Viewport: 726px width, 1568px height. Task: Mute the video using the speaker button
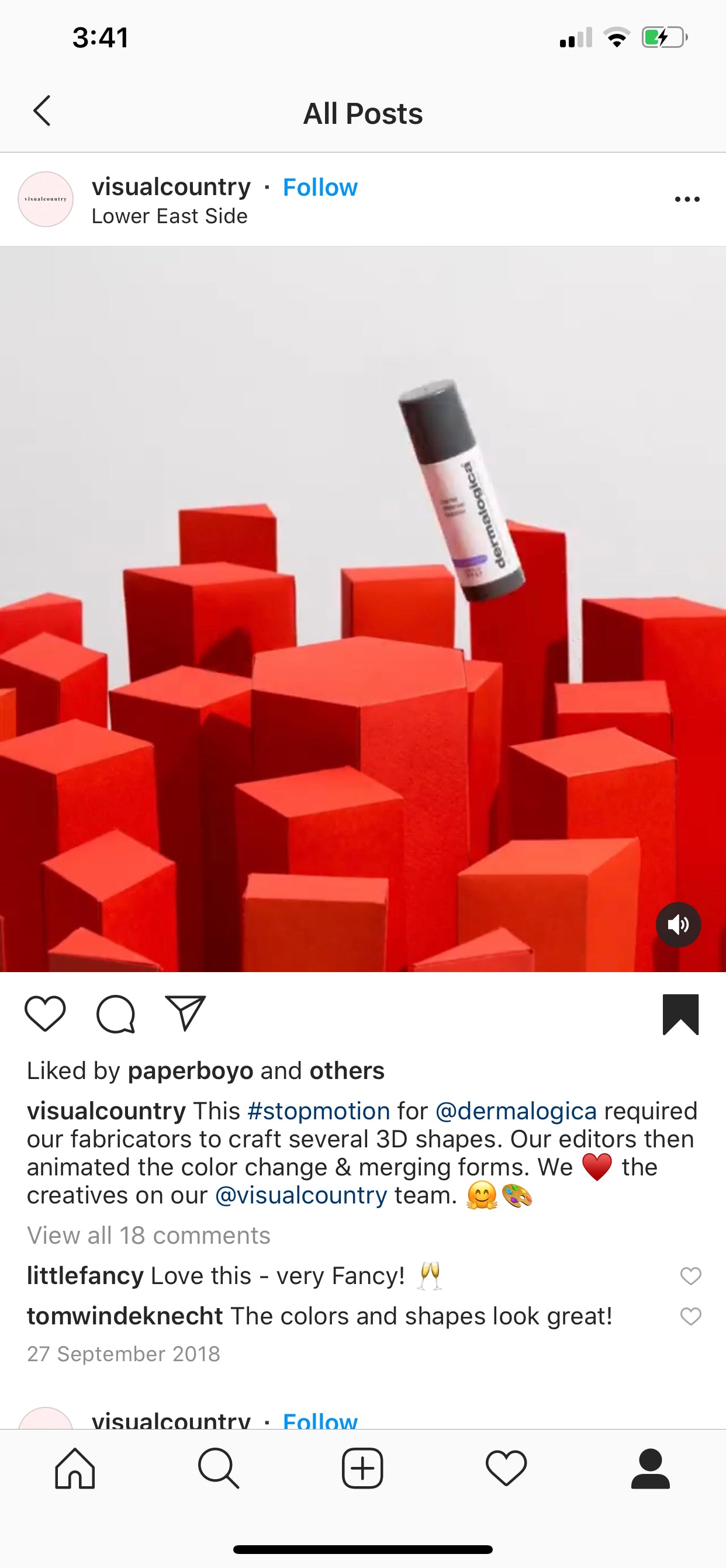pos(678,925)
